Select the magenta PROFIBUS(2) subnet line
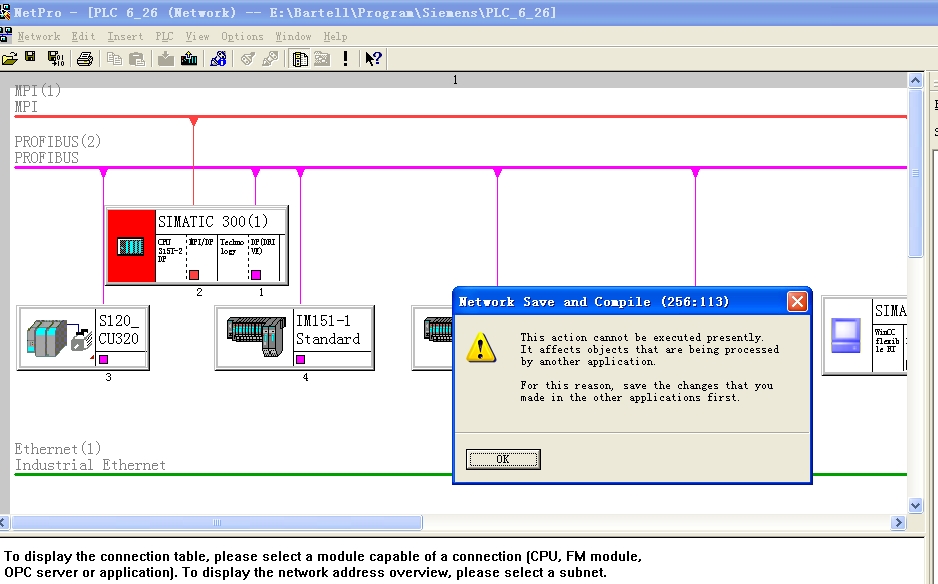938x584 pixels. coord(461,168)
